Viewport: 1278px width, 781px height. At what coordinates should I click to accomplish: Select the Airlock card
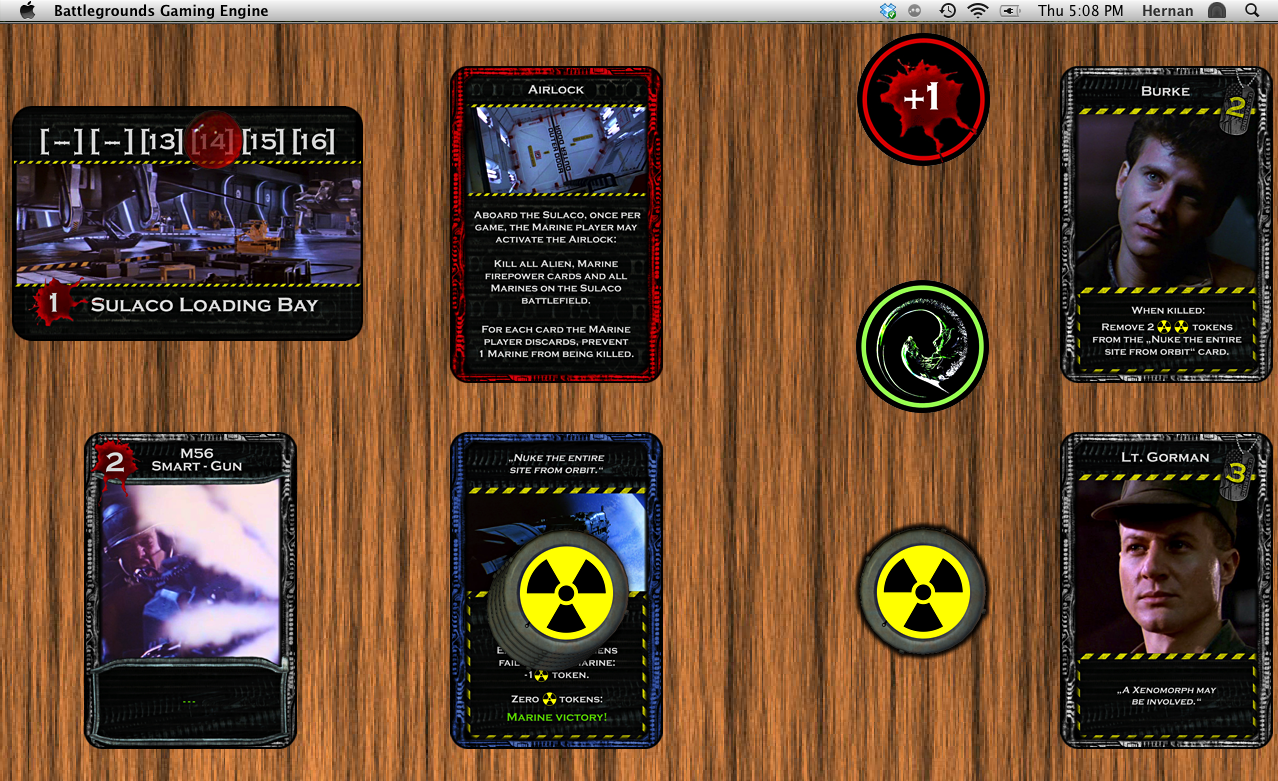pyautogui.click(x=556, y=224)
